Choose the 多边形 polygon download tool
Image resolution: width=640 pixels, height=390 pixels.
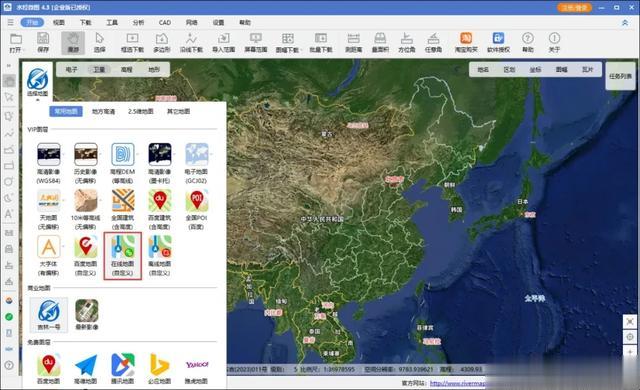click(x=162, y=42)
